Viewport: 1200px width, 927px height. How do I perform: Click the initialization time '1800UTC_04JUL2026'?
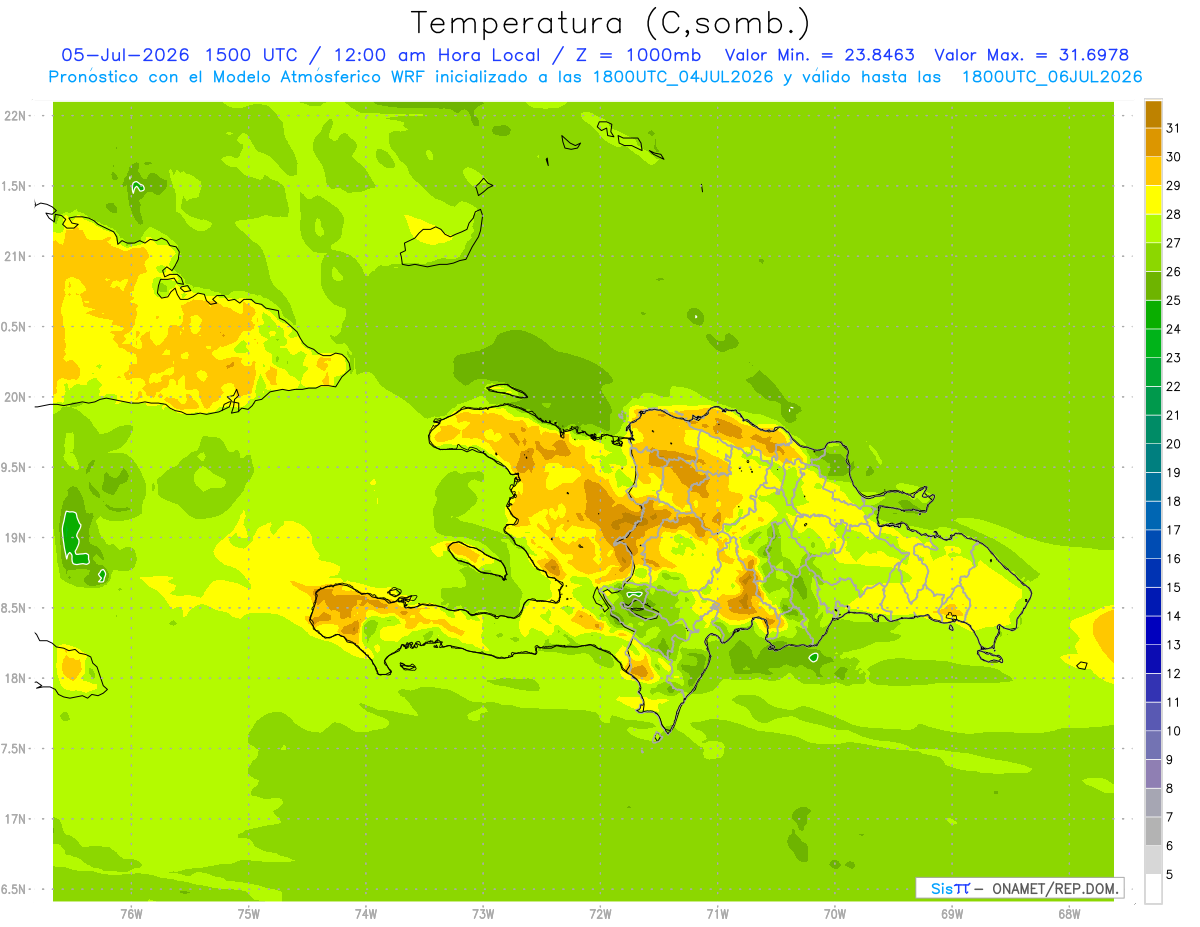click(x=683, y=77)
